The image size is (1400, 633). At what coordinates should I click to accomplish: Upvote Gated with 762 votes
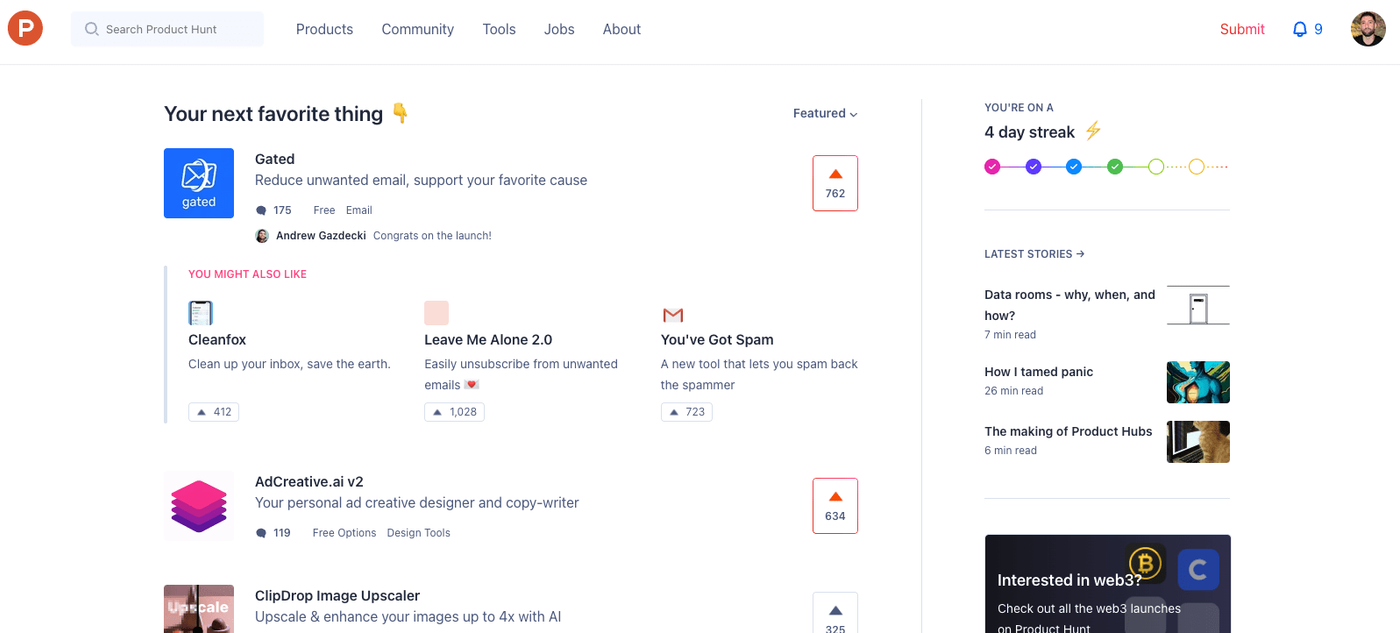835,183
